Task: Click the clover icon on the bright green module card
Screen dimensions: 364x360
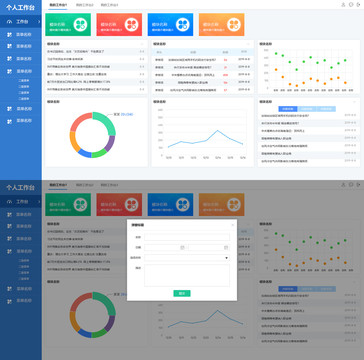Action: click(80, 25)
